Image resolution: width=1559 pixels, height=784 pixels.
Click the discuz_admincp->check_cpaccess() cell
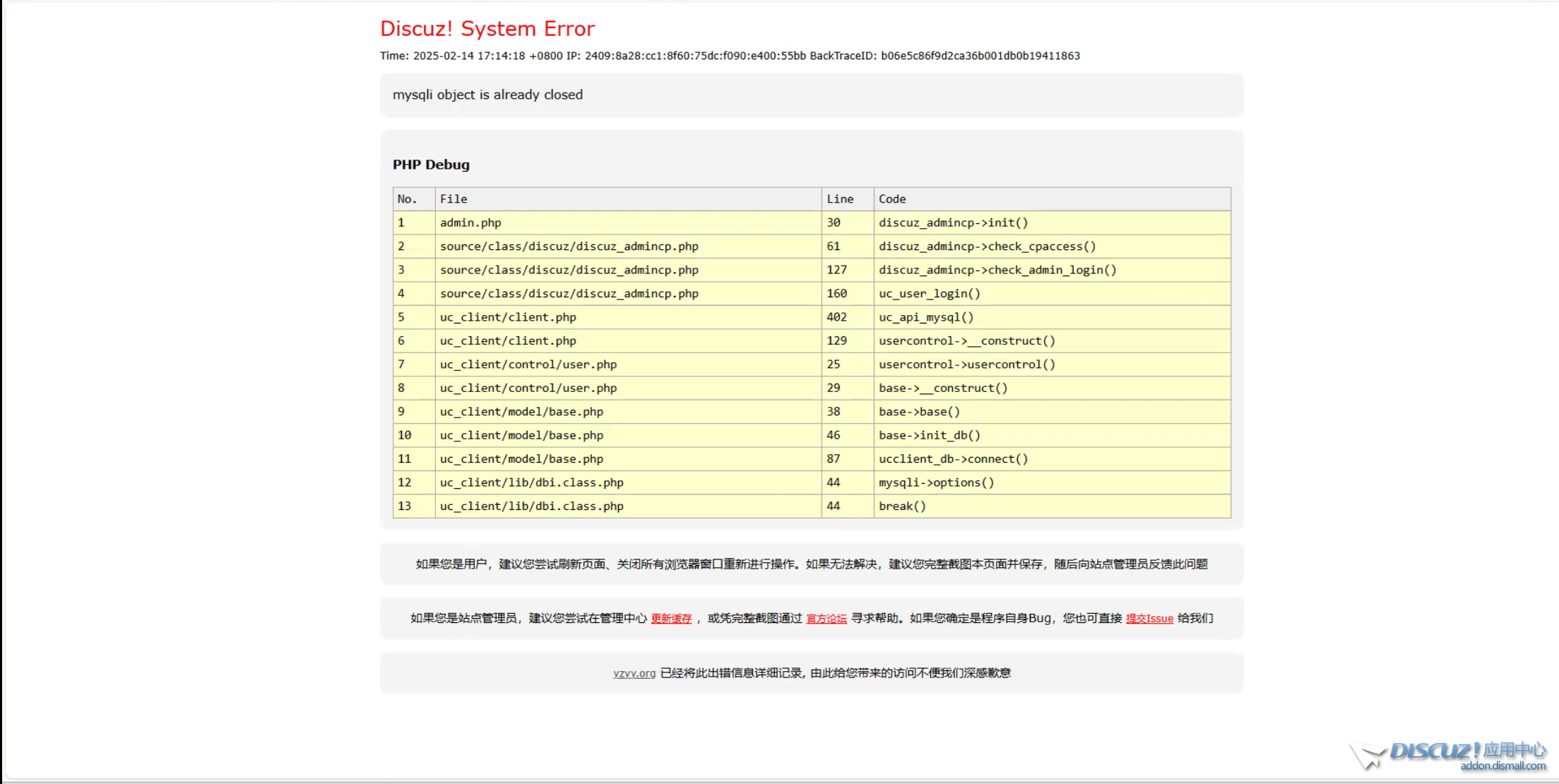pos(987,247)
